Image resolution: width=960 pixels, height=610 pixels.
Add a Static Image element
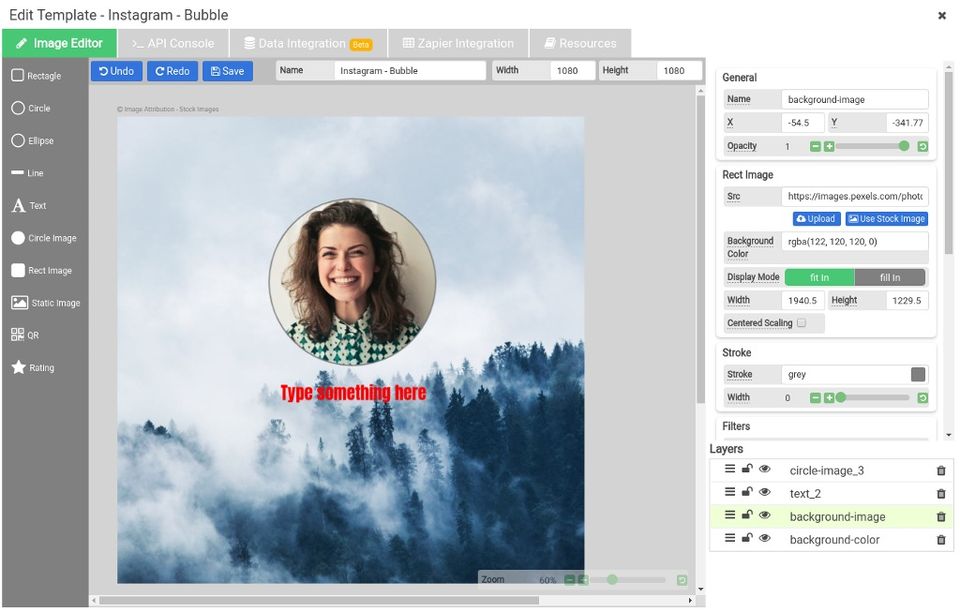click(x=45, y=303)
